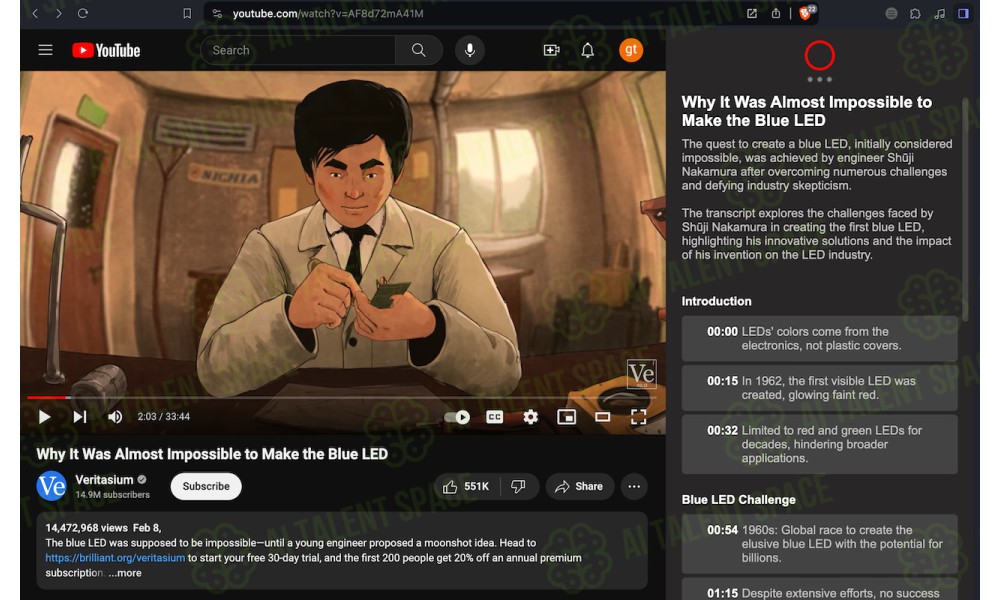Image resolution: width=1000 pixels, height=600 pixels.
Task: Open more actions menu beside Share
Action: tap(634, 487)
